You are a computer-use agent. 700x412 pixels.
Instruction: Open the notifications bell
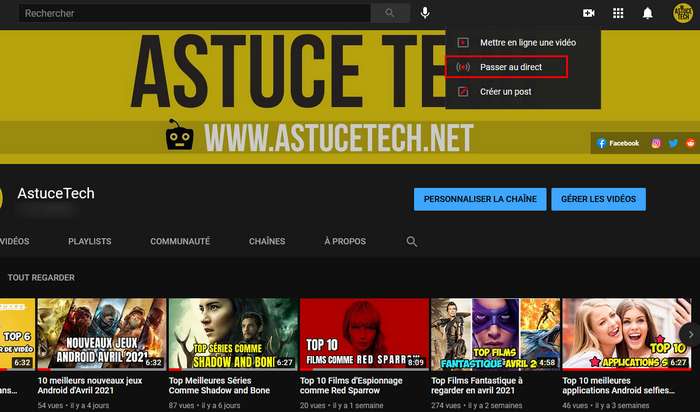tap(647, 13)
